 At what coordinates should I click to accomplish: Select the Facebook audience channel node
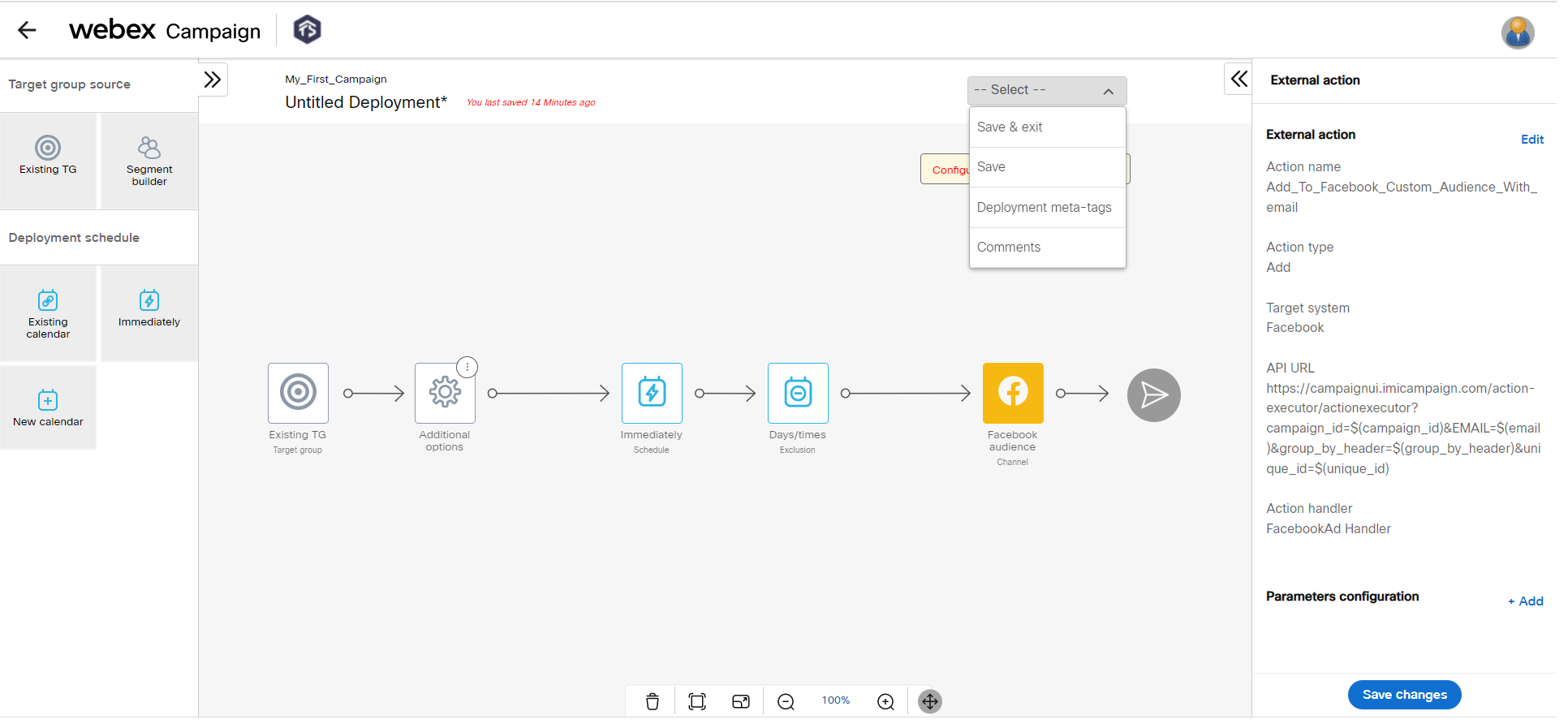click(1013, 393)
